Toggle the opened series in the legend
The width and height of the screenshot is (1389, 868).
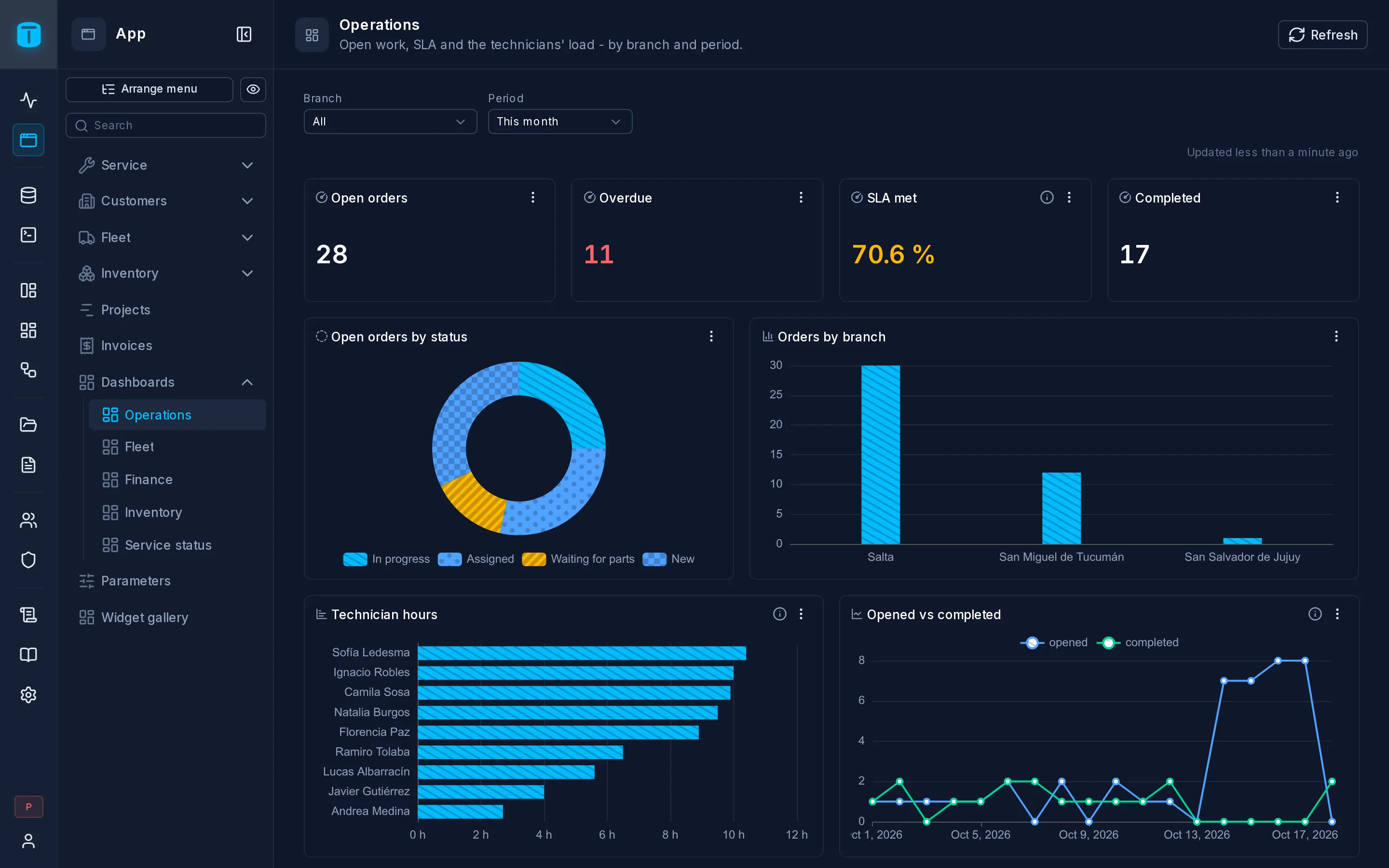click(x=1054, y=642)
